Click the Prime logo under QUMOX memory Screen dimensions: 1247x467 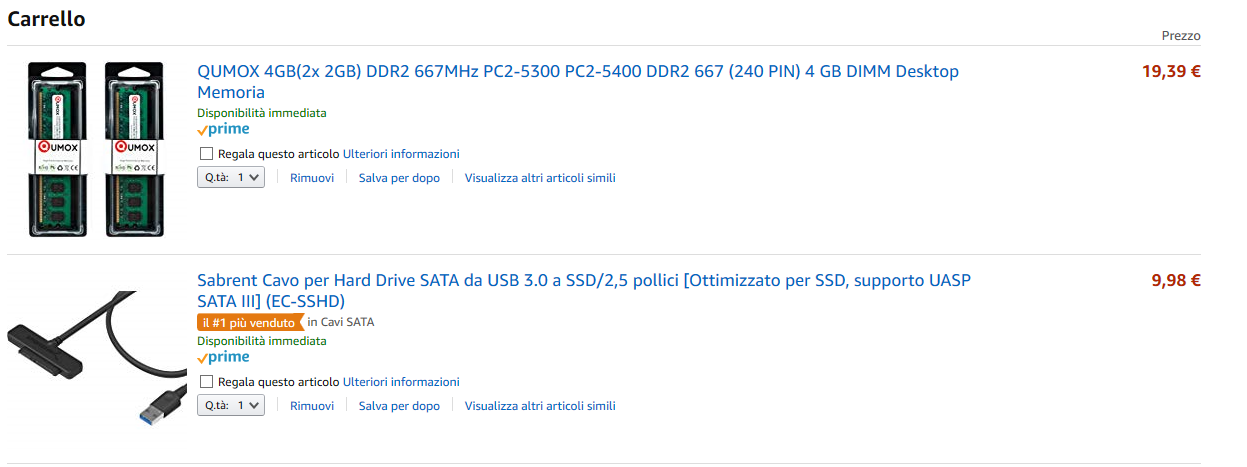(x=223, y=129)
